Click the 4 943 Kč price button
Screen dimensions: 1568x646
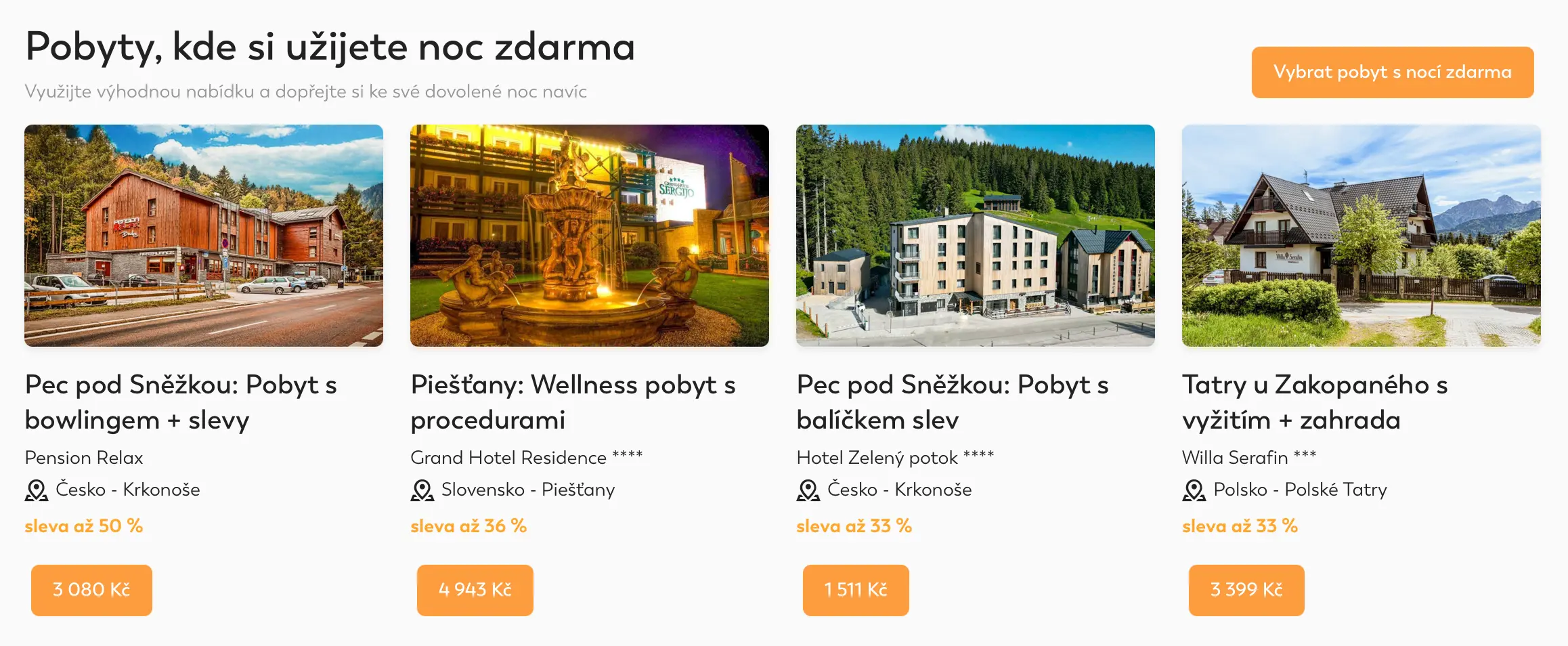[475, 590]
